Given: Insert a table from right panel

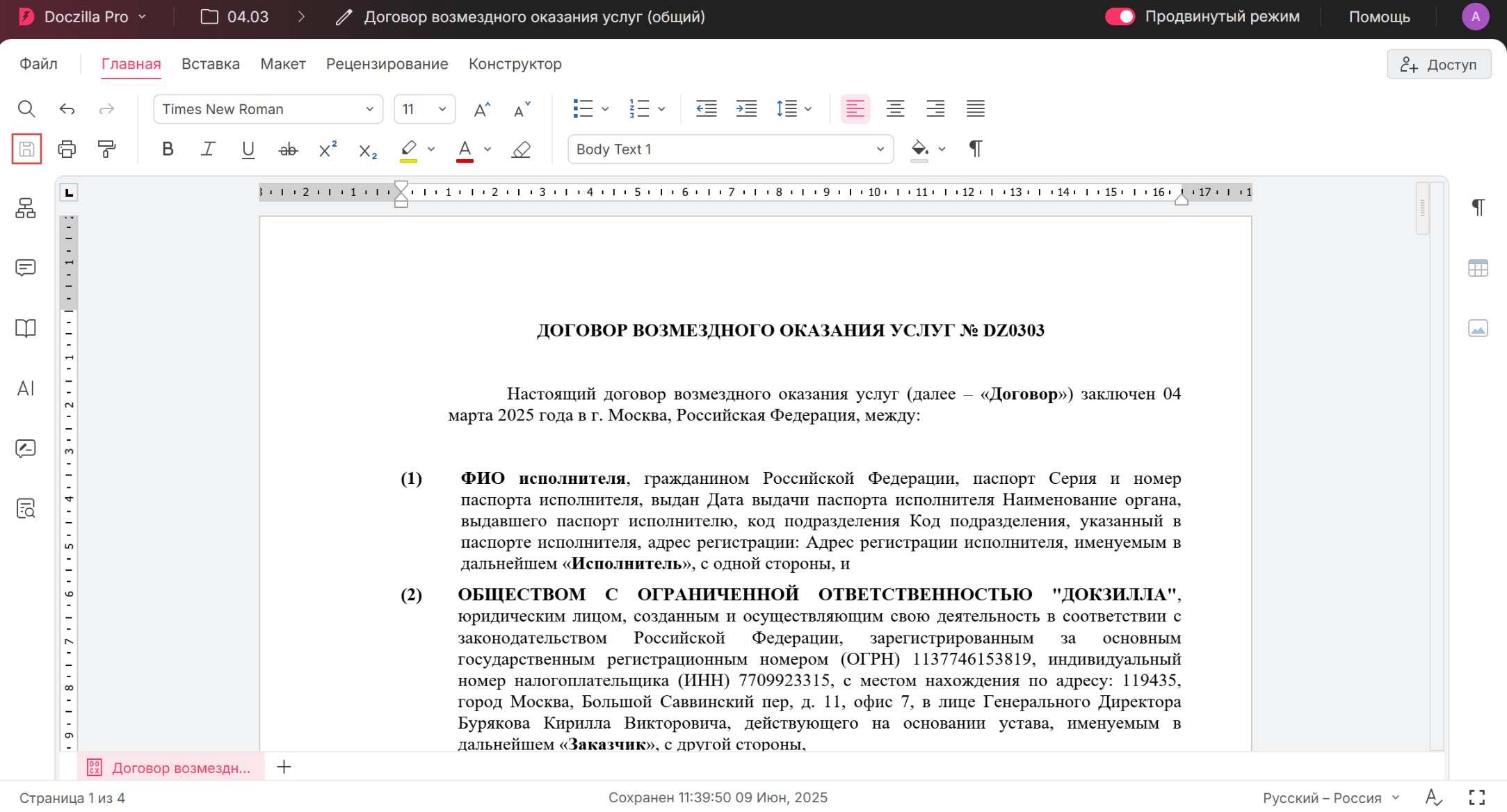Looking at the screenshot, I should tap(1478, 268).
